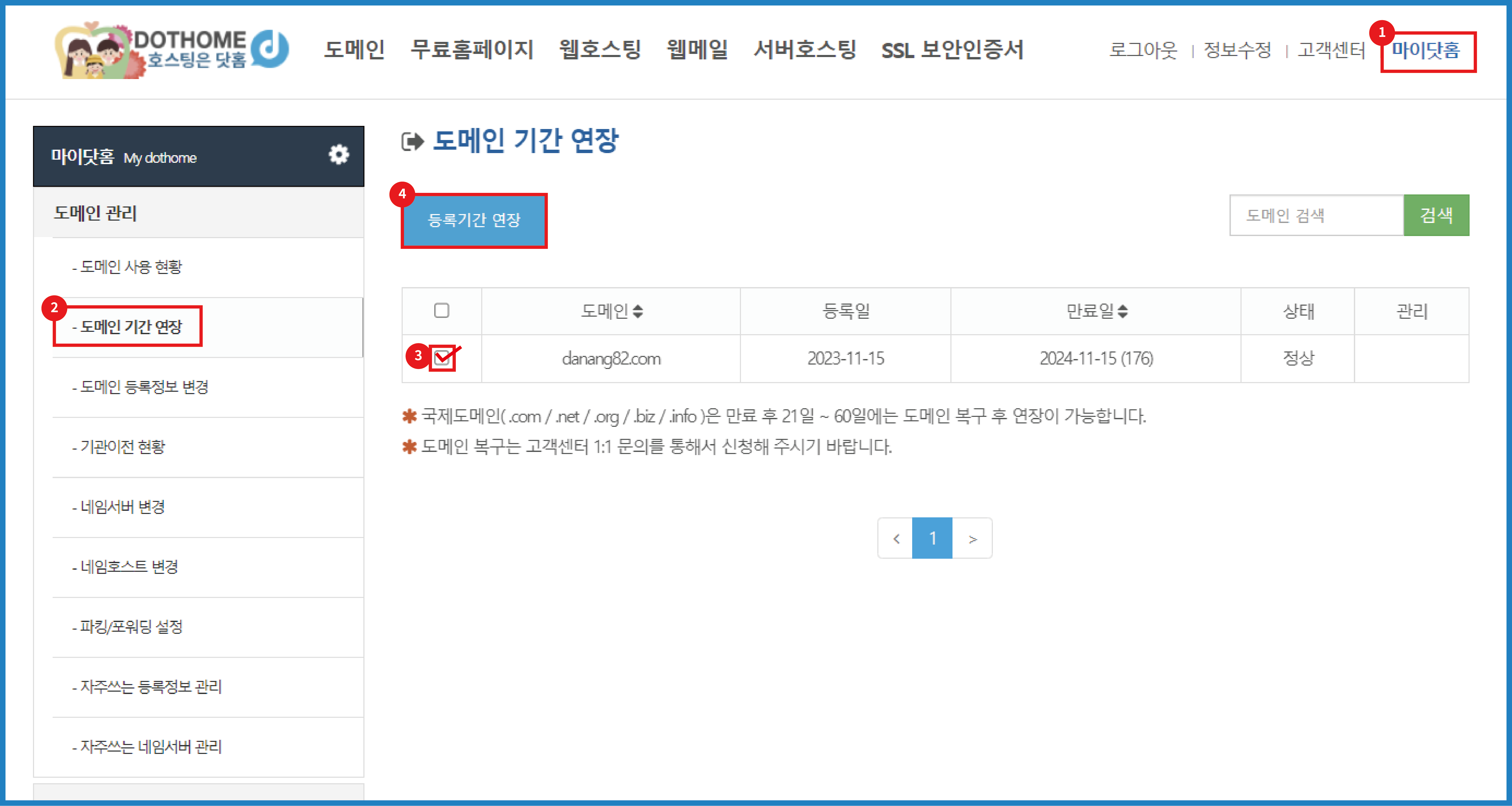Open the 도메인 top menu
This screenshot has width=1512, height=806.
point(355,50)
